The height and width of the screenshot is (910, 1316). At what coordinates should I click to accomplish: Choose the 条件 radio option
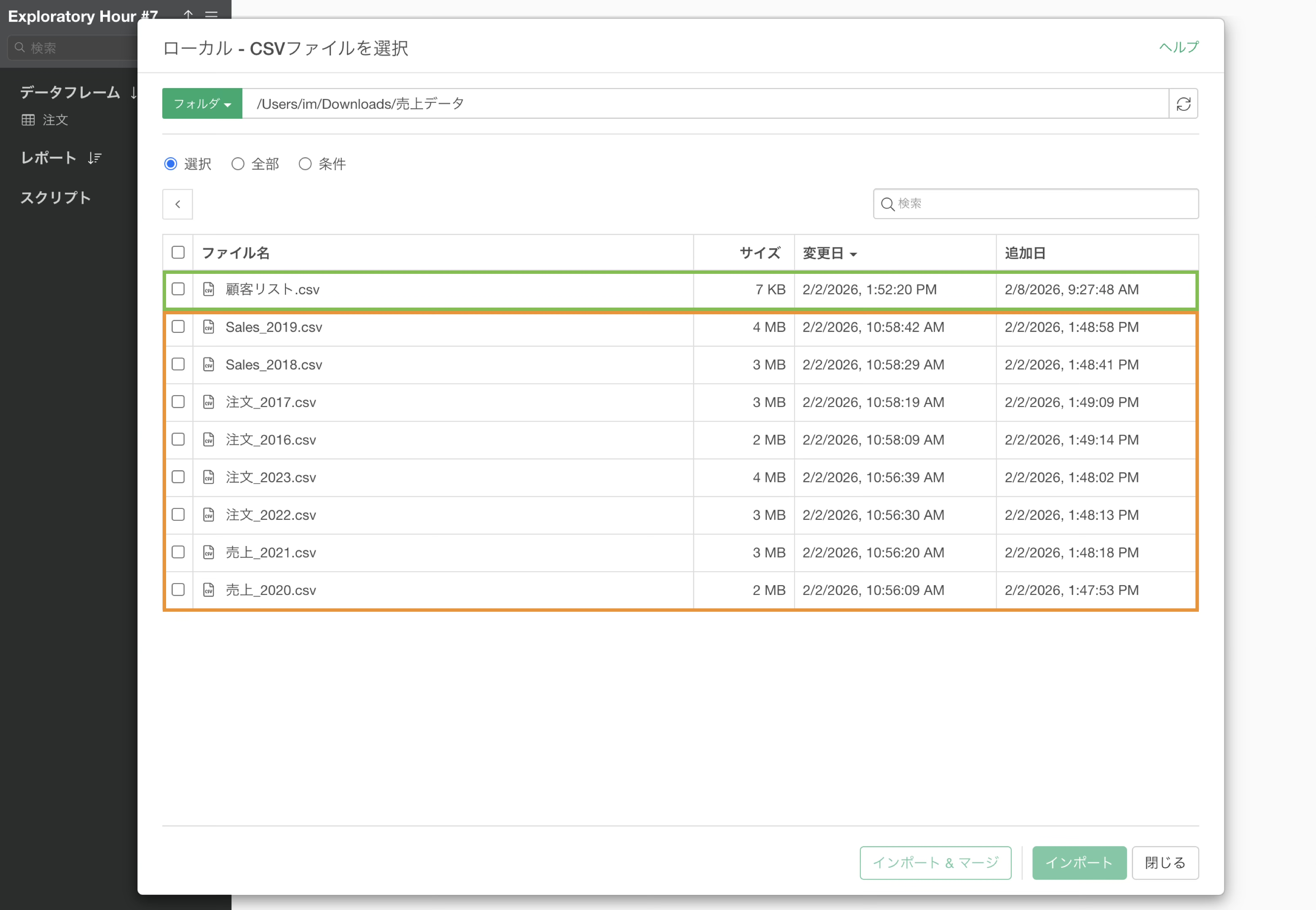[x=305, y=164]
